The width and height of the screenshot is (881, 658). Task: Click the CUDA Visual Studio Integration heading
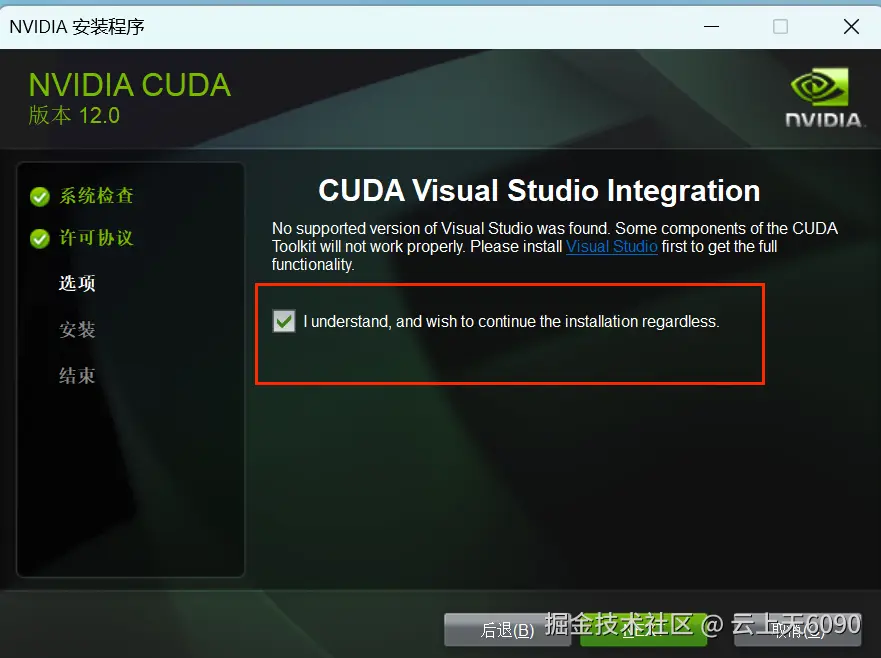(539, 190)
